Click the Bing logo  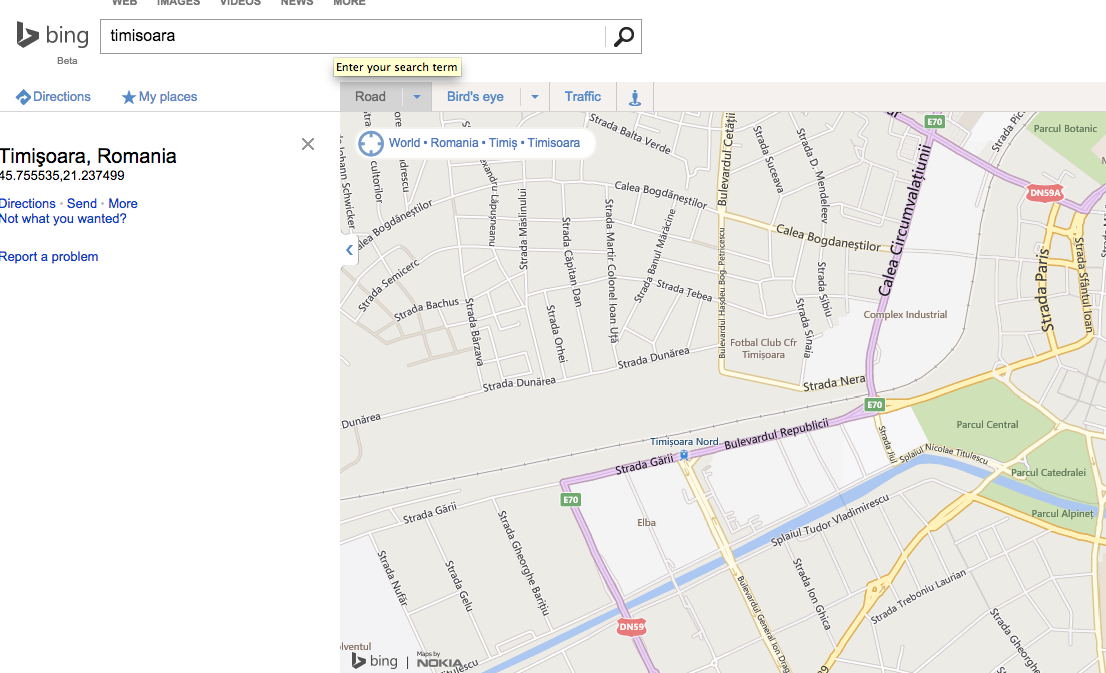click(53, 35)
